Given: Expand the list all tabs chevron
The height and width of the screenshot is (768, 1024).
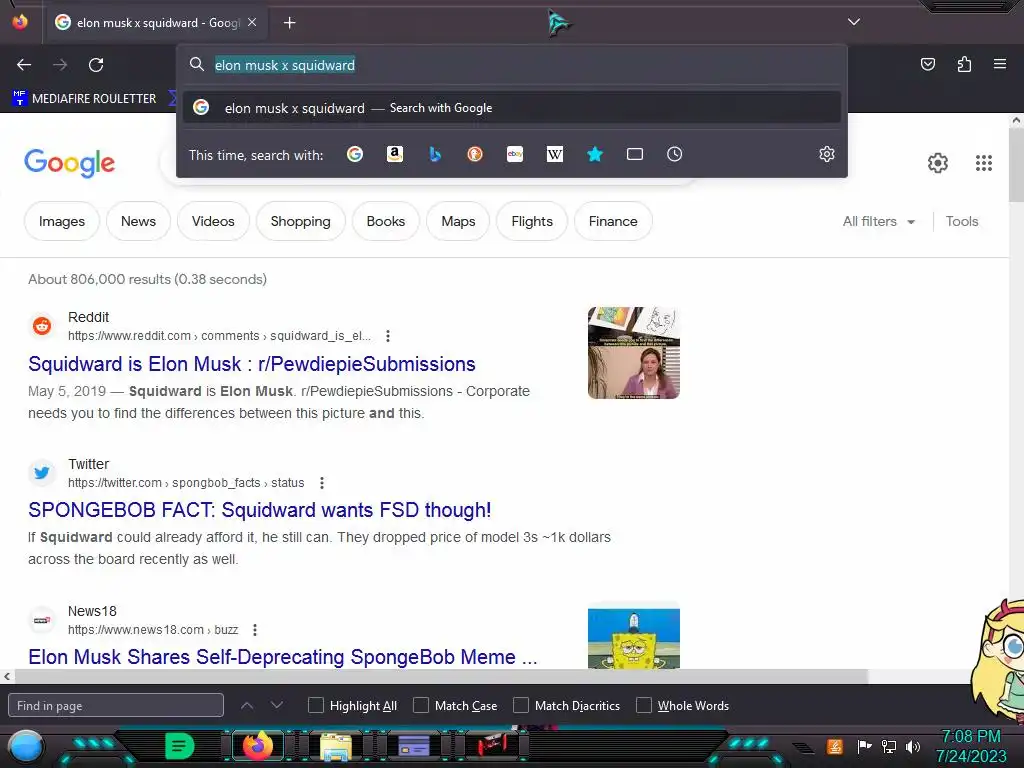Looking at the screenshot, I should (x=854, y=22).
